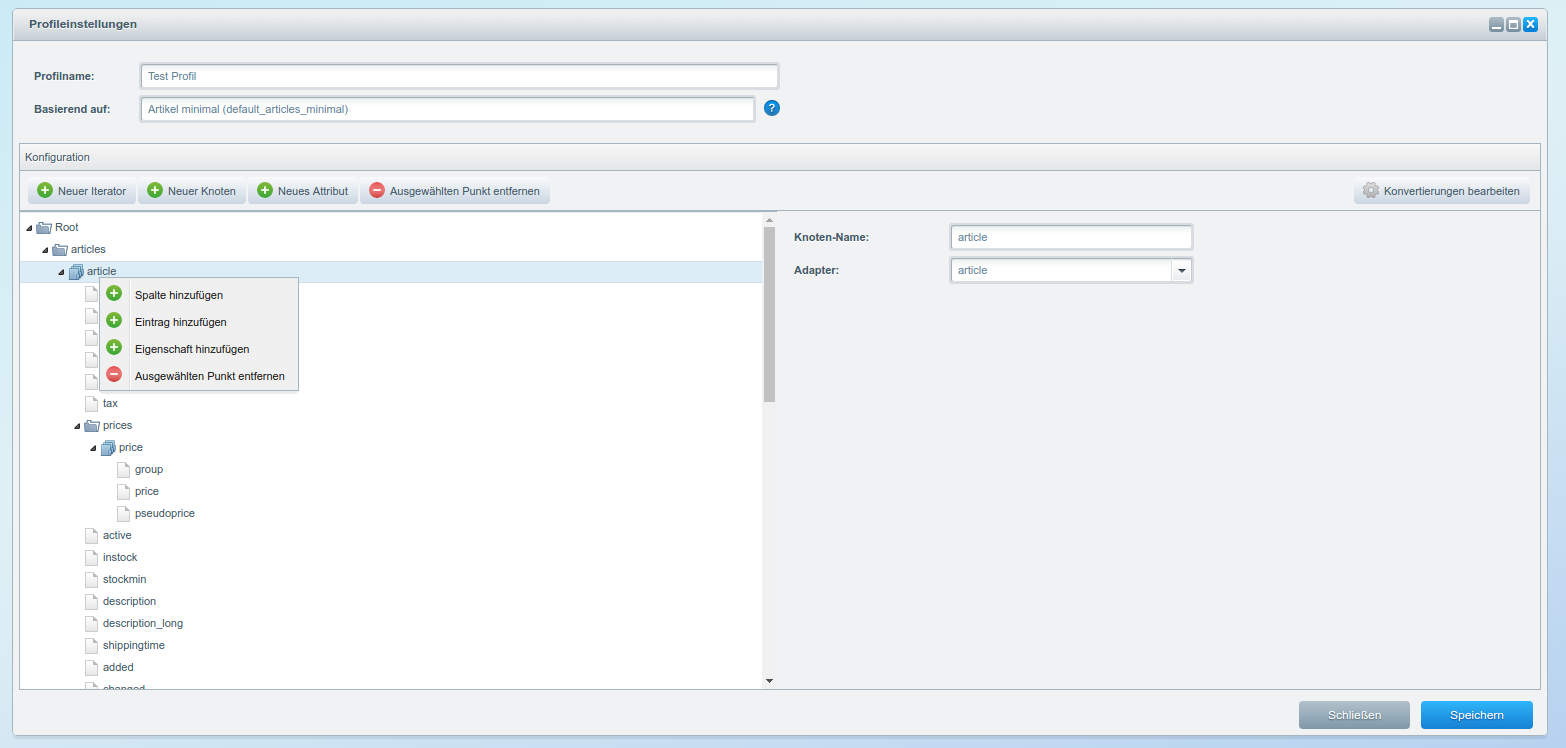The image size is (1566, 748).
Task: Click the file icon beside stockmin
Action: (x=91, y=579)
